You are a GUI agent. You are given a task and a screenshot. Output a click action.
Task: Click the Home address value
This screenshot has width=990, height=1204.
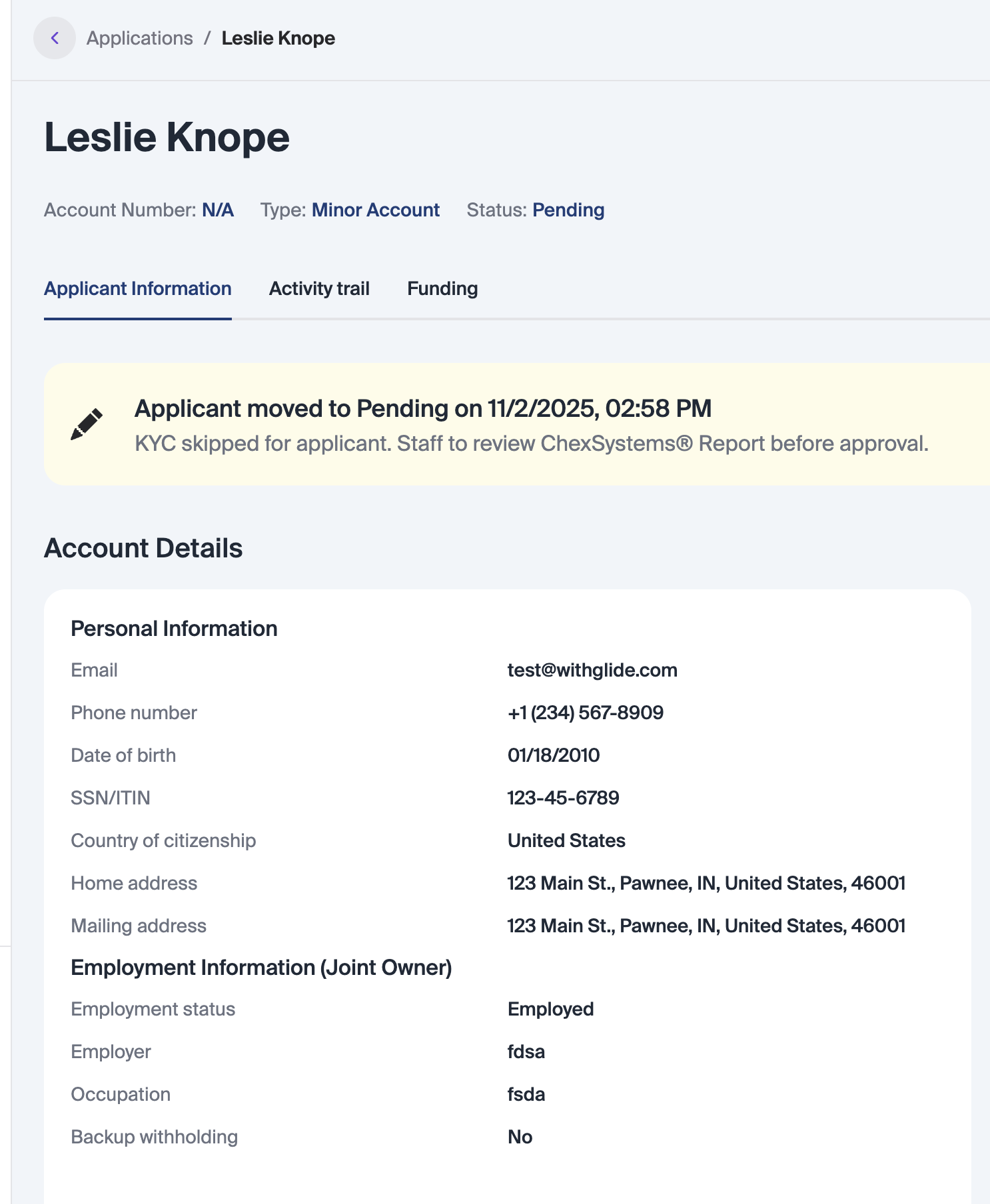pos(706,884)
